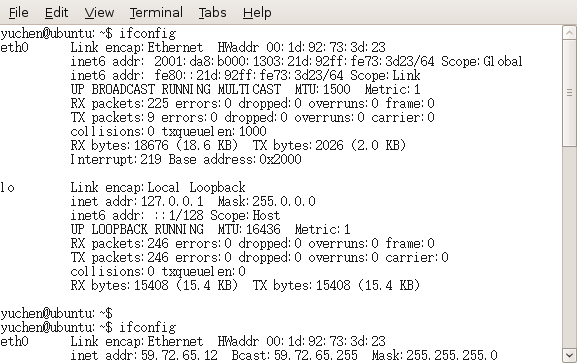Click the global inet6 address 2001:da8:b000
577x363 pixels.
point(294,61)
